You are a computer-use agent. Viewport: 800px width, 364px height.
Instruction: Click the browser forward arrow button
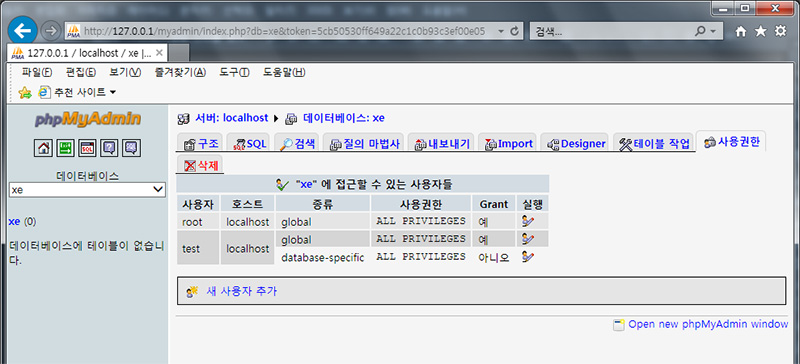(x=50, y=31)
